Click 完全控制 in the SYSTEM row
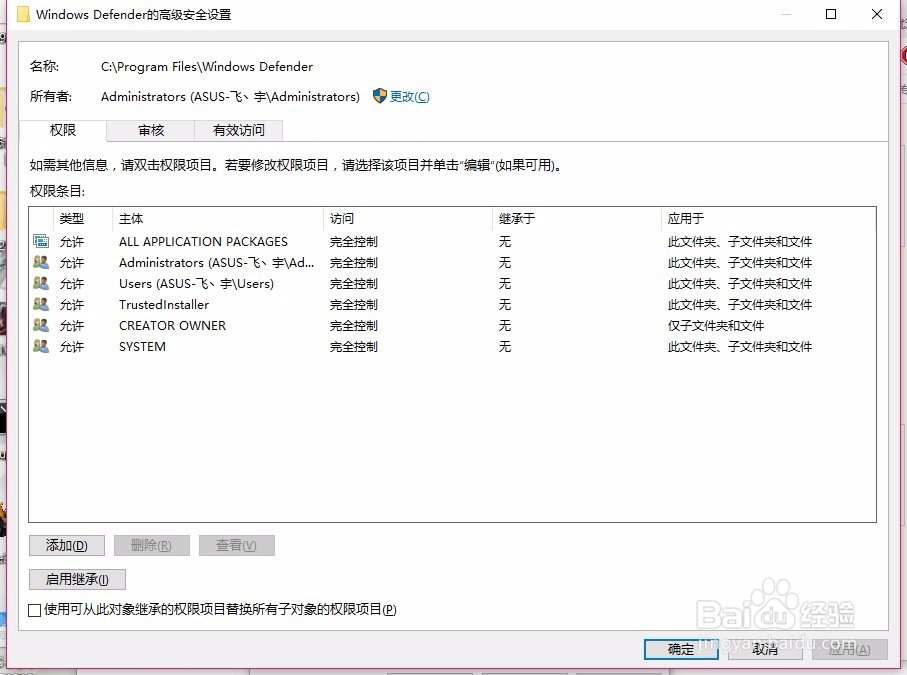The image size is (907, 675). pos(353,346)
